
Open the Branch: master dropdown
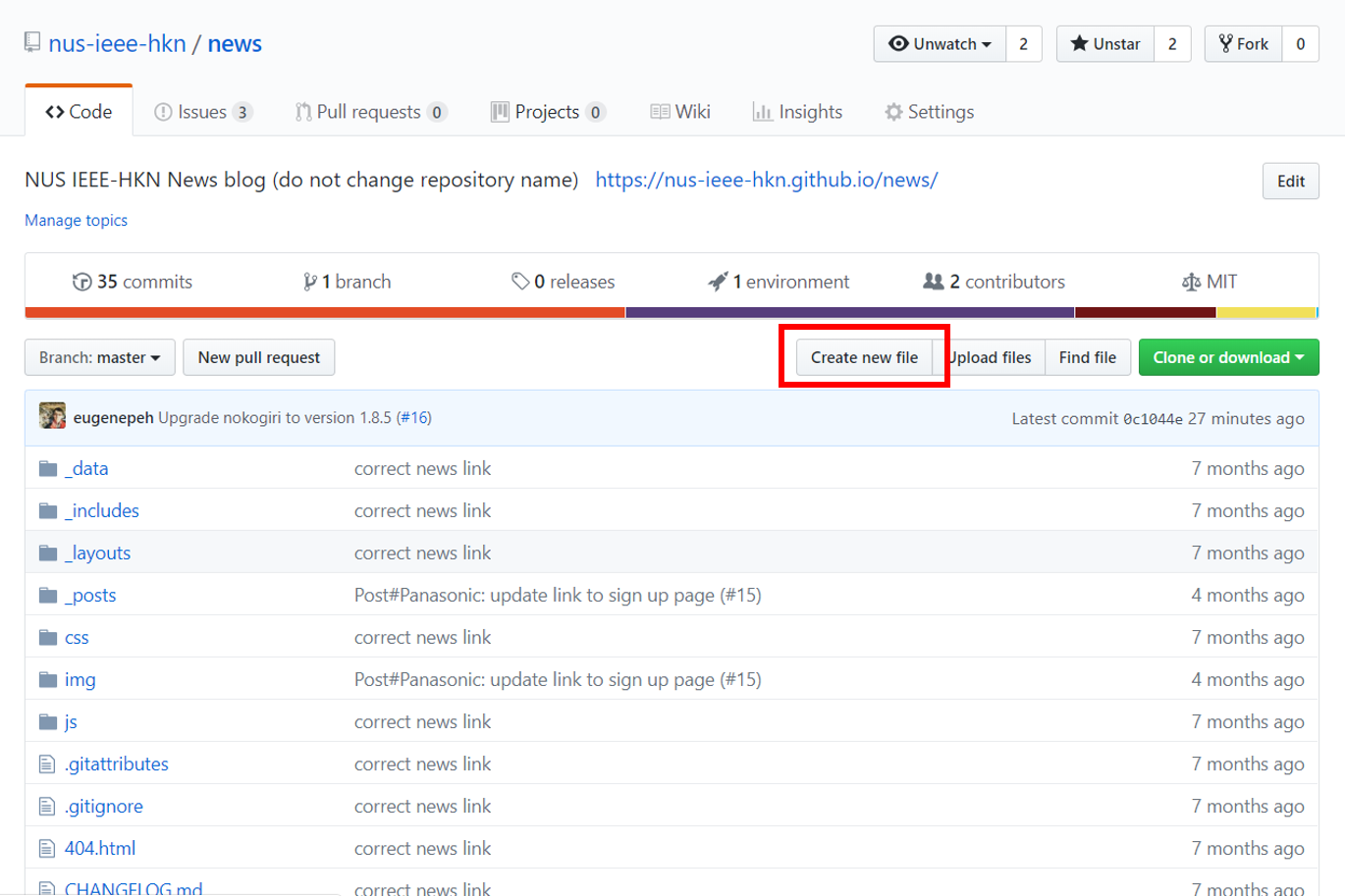pyautogui.click(x=100, y=357)
